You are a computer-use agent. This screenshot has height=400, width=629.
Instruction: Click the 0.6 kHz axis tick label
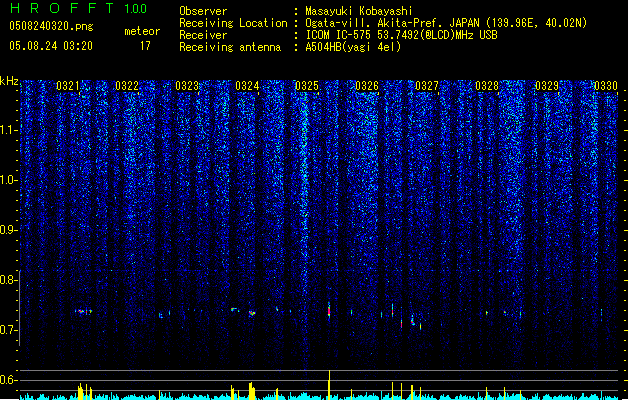tap(8, 380)
